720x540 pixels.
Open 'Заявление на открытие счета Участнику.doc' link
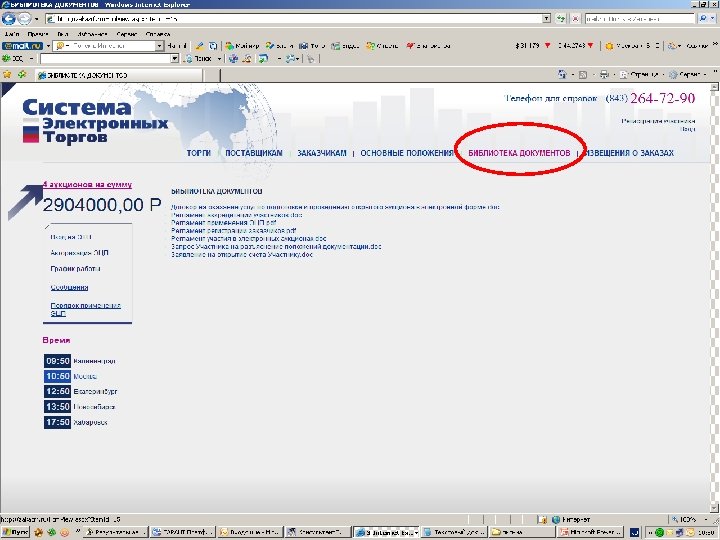[x=242, y=254]
